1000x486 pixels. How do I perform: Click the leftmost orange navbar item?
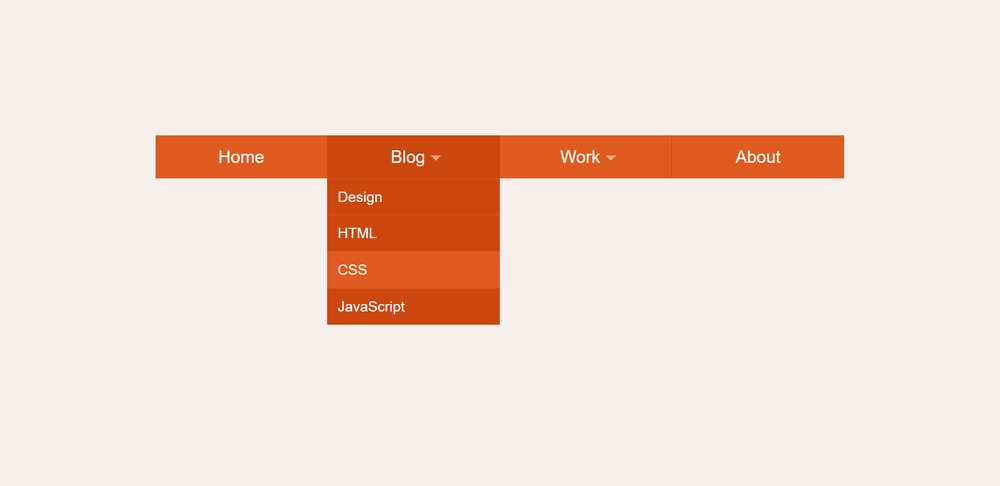pos(241,157)
